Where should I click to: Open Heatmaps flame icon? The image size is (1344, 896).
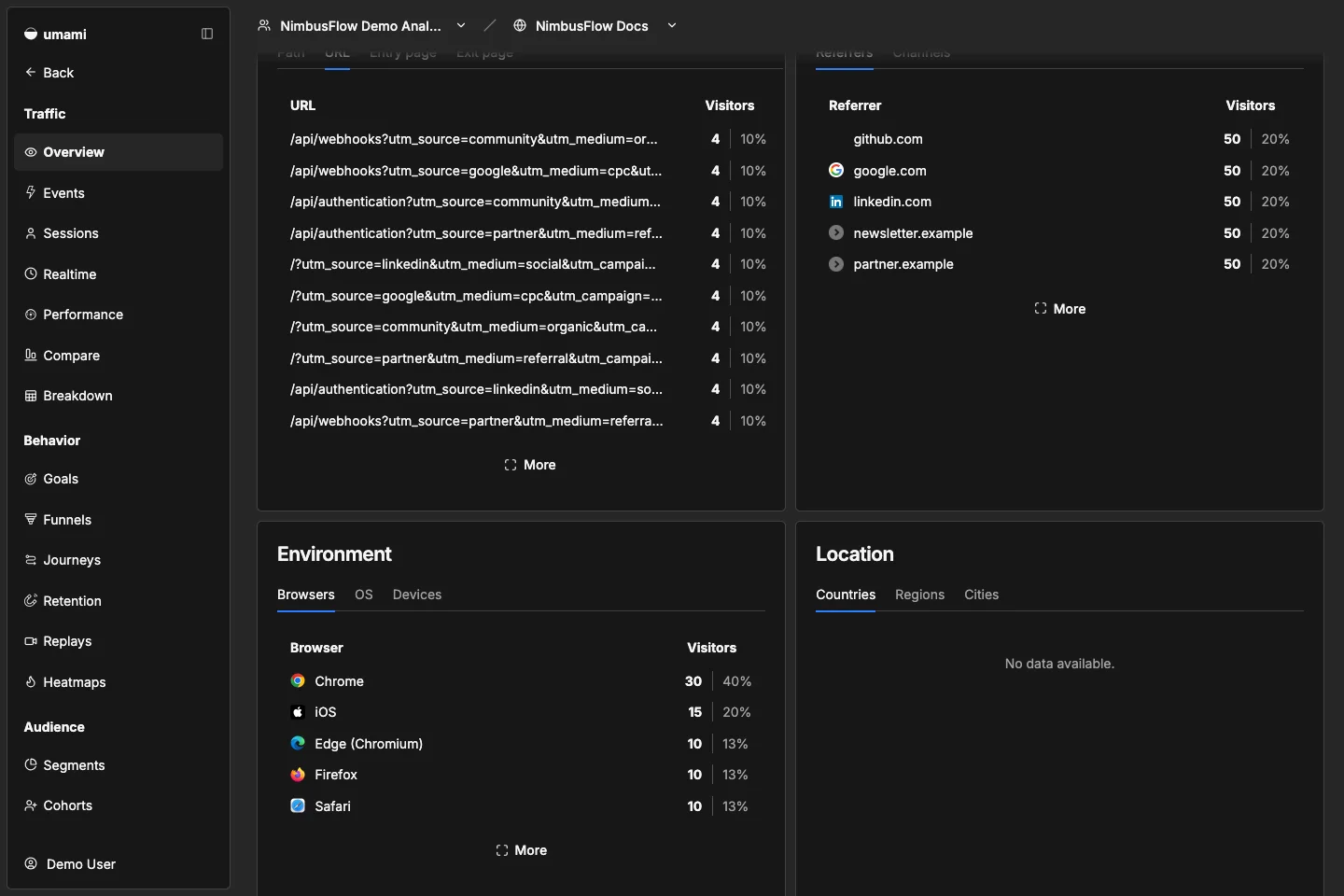(31, 681)
